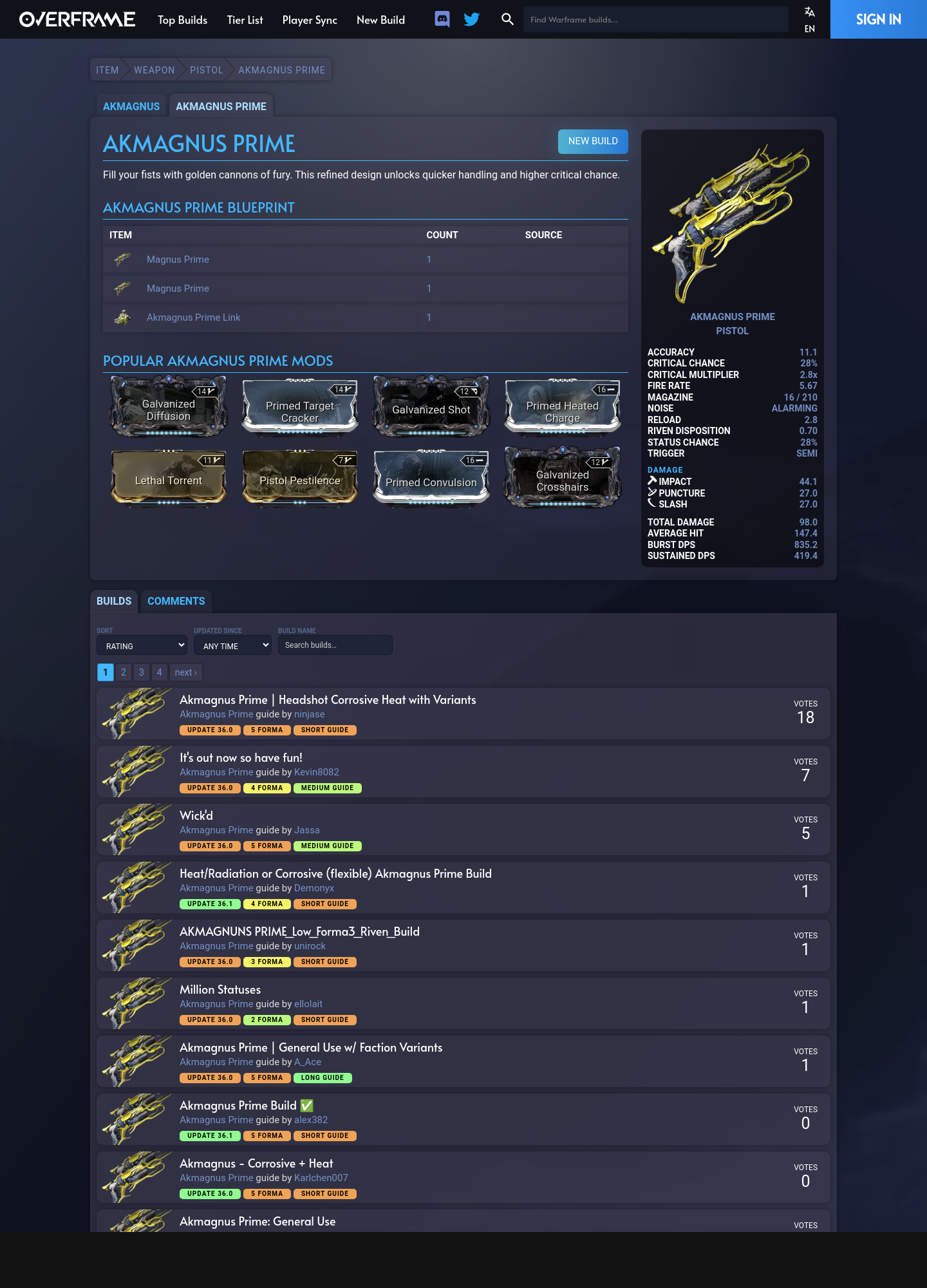Open author Demonyx profile

[x=314, y=888]
